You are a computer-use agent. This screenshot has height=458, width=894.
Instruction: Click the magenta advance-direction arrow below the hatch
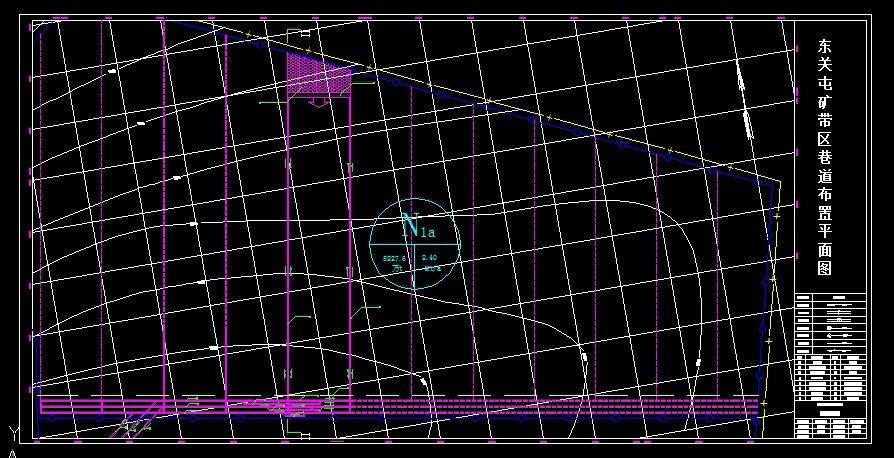click(x=320, y=102)
